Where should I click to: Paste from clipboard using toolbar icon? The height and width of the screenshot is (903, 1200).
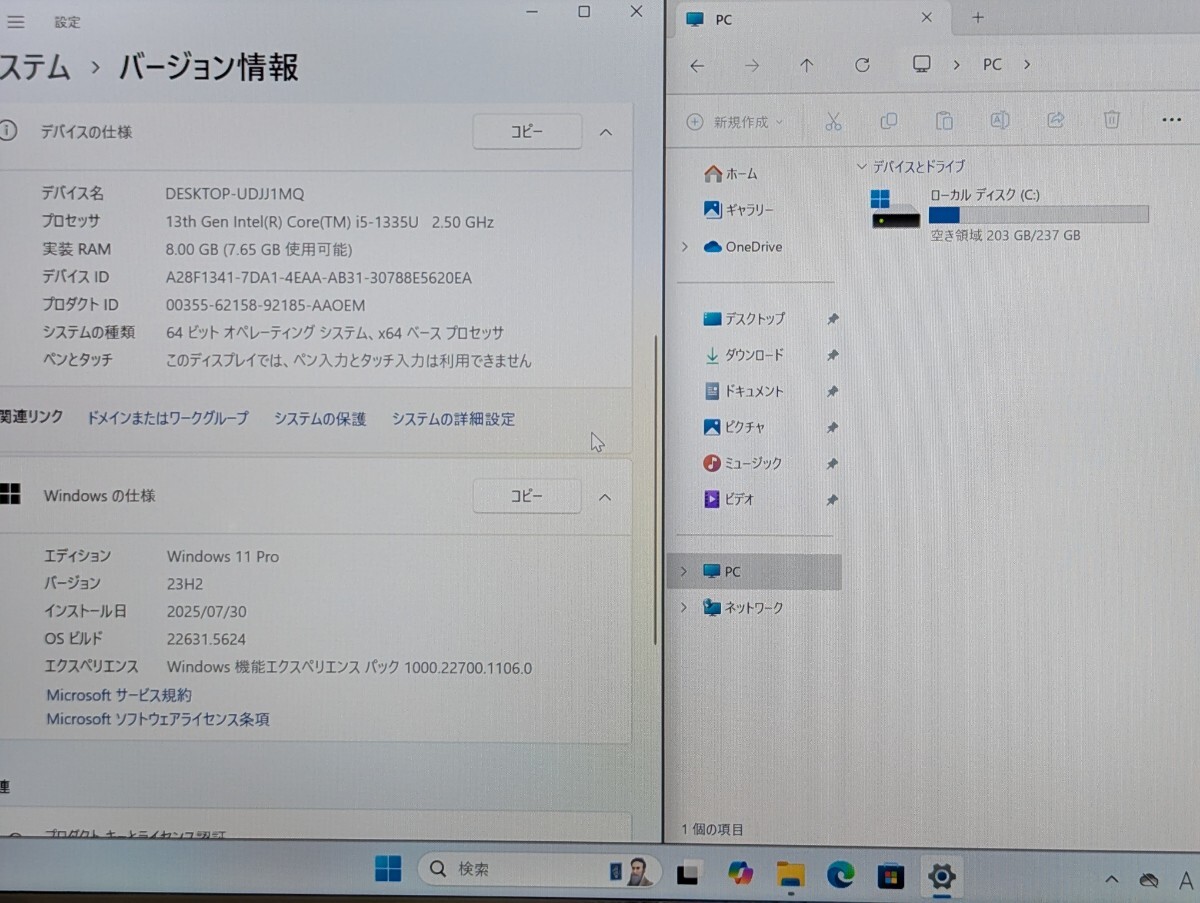pos(944,120)
